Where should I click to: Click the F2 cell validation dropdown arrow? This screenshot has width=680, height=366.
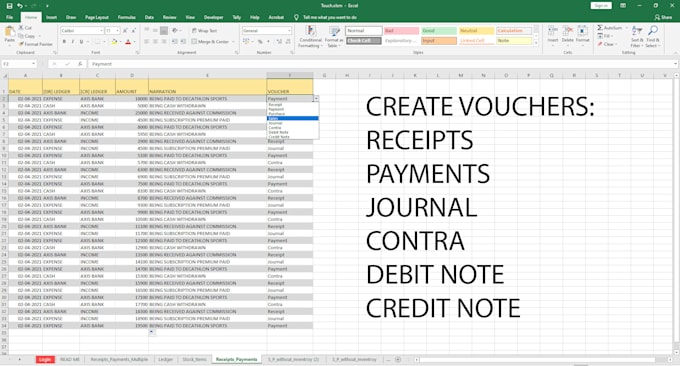point(316,99)
